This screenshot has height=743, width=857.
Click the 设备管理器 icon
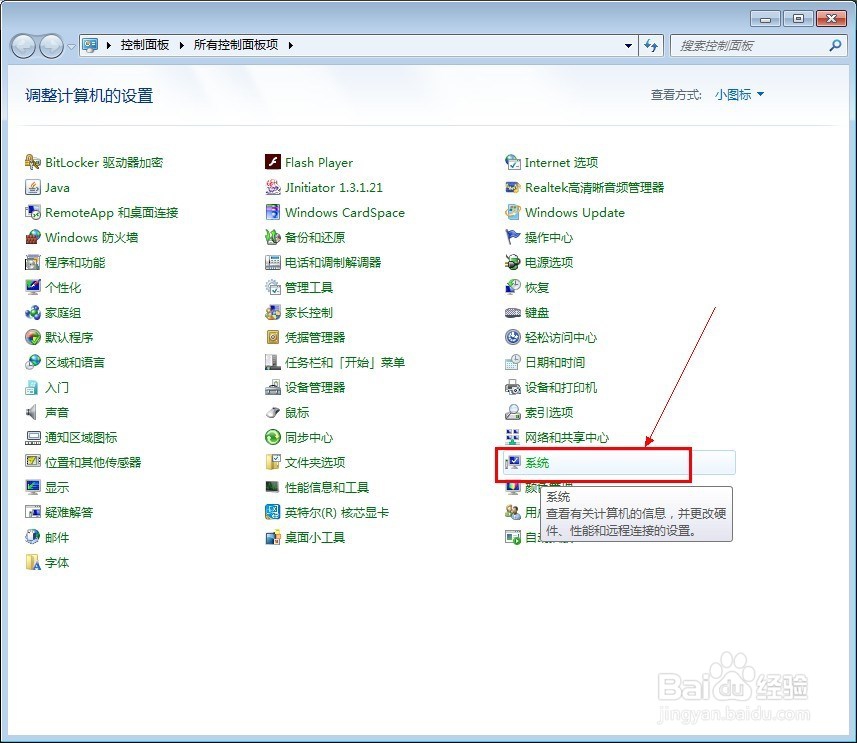[x=273, y=388]
